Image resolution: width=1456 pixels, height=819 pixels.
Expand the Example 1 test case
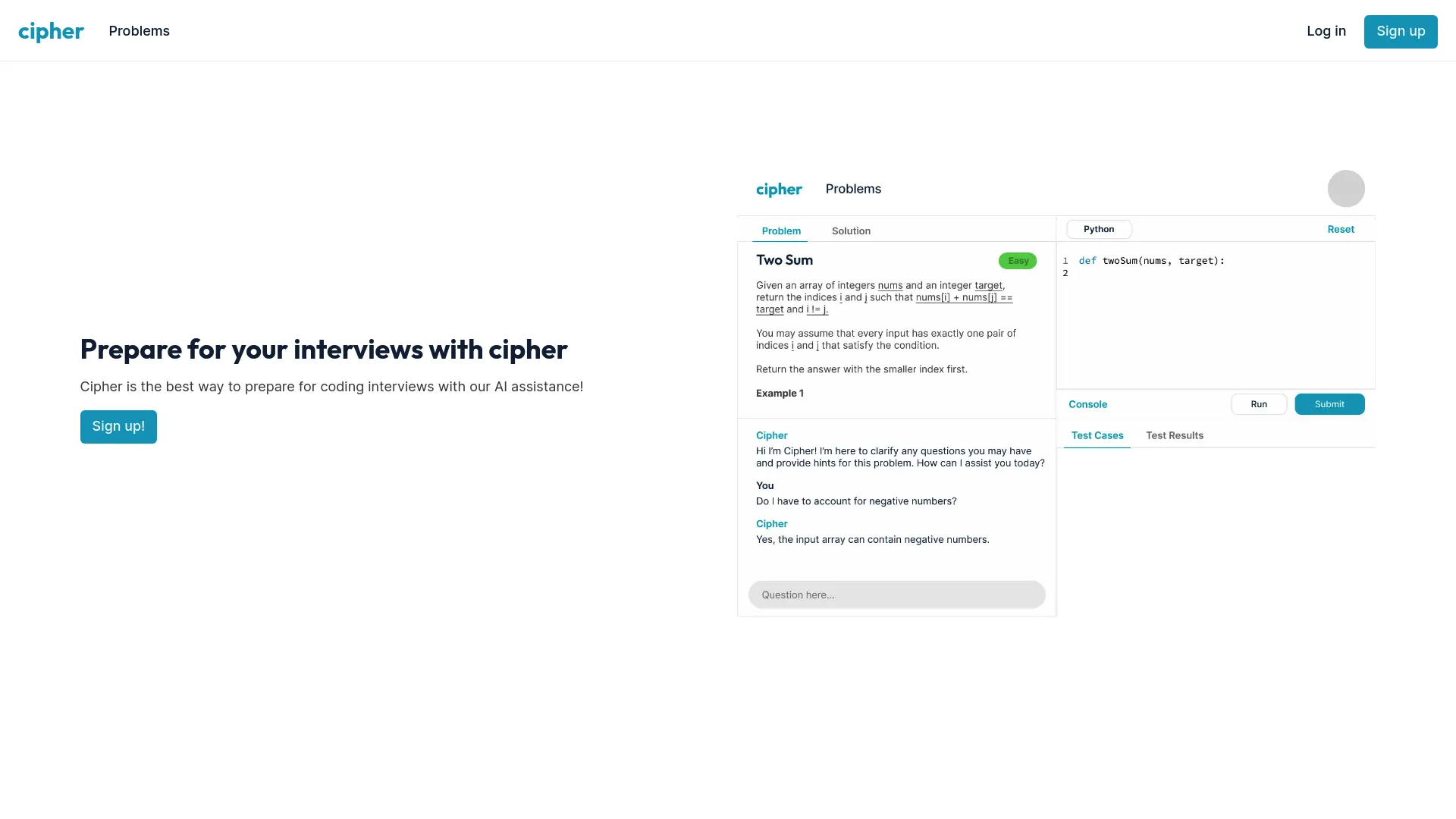779,392
